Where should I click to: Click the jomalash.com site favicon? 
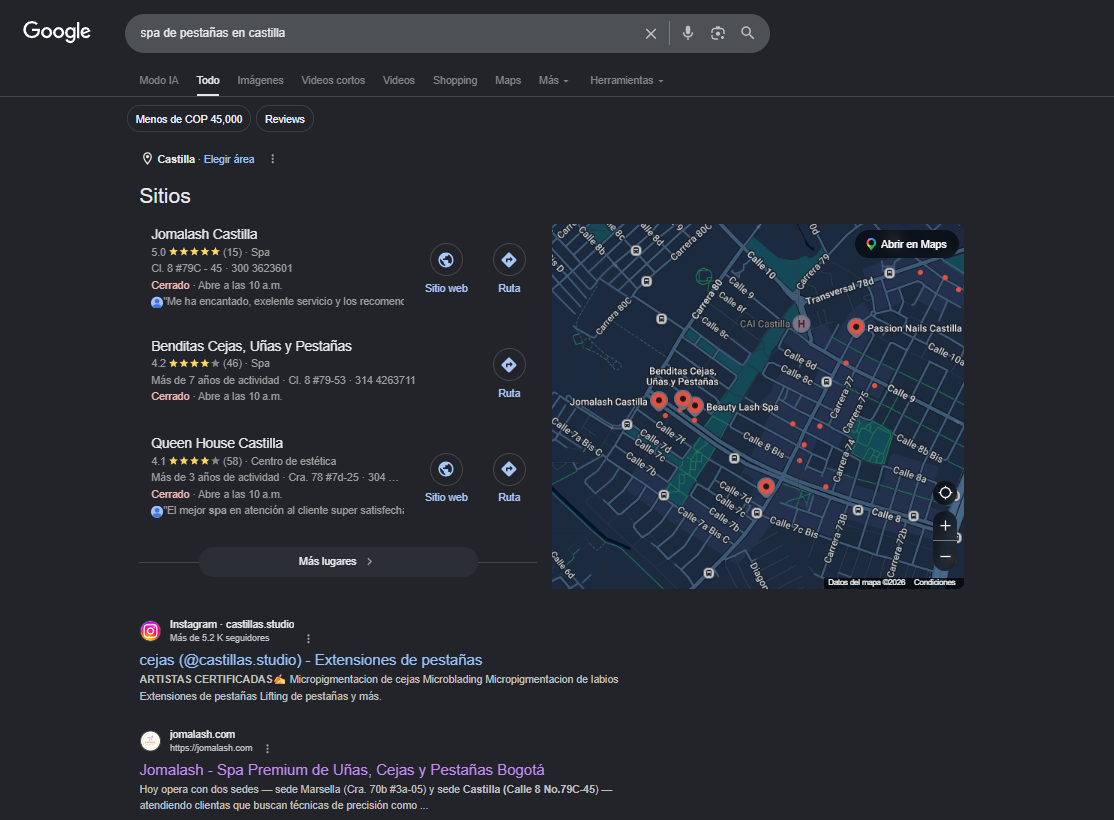[x=151, y=741]
